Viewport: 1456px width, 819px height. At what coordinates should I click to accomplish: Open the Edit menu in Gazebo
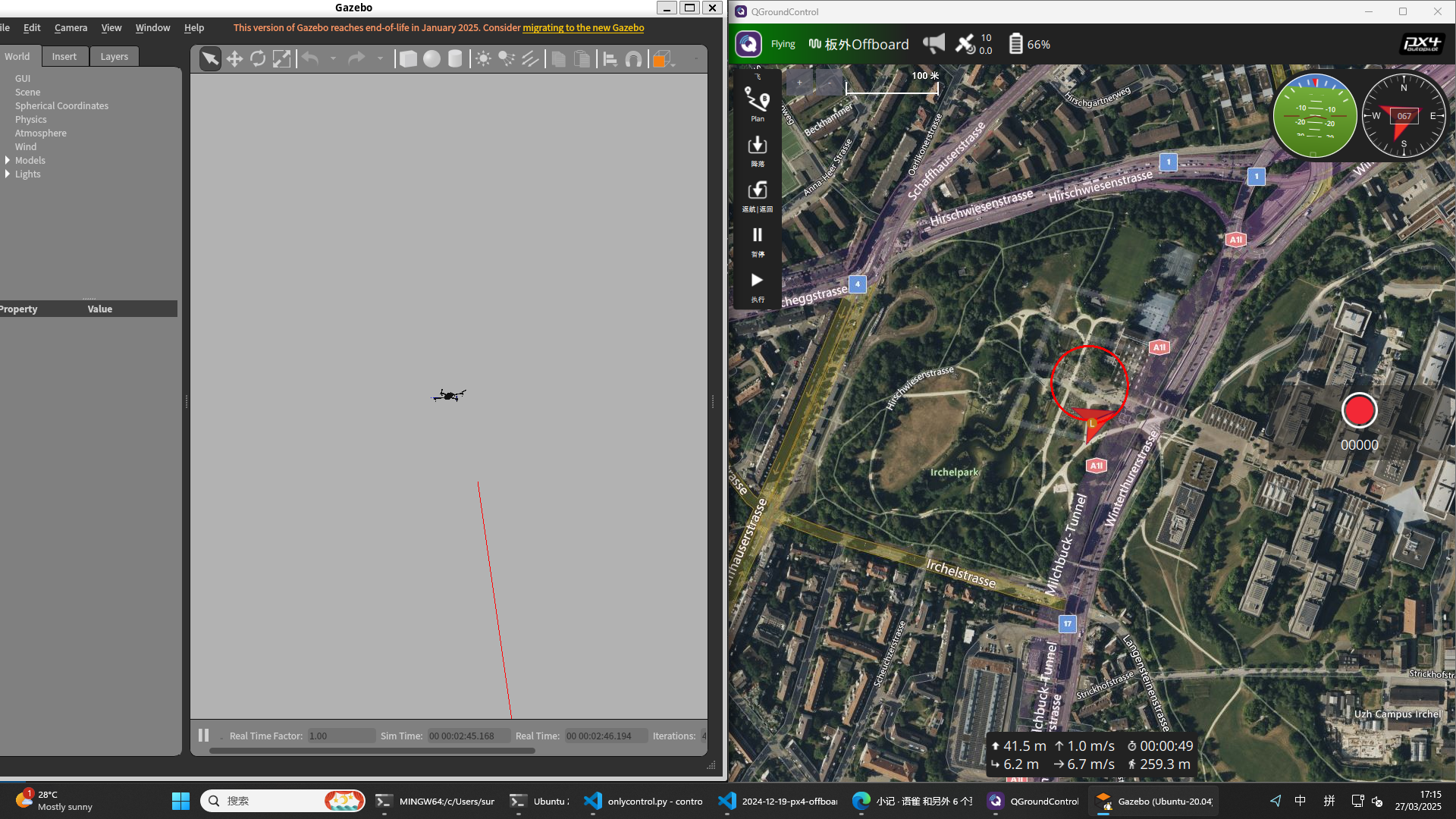(32, 27)
